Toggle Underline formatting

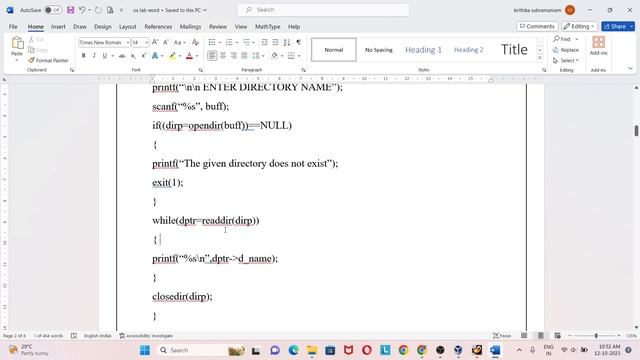(x=104, y=56)
